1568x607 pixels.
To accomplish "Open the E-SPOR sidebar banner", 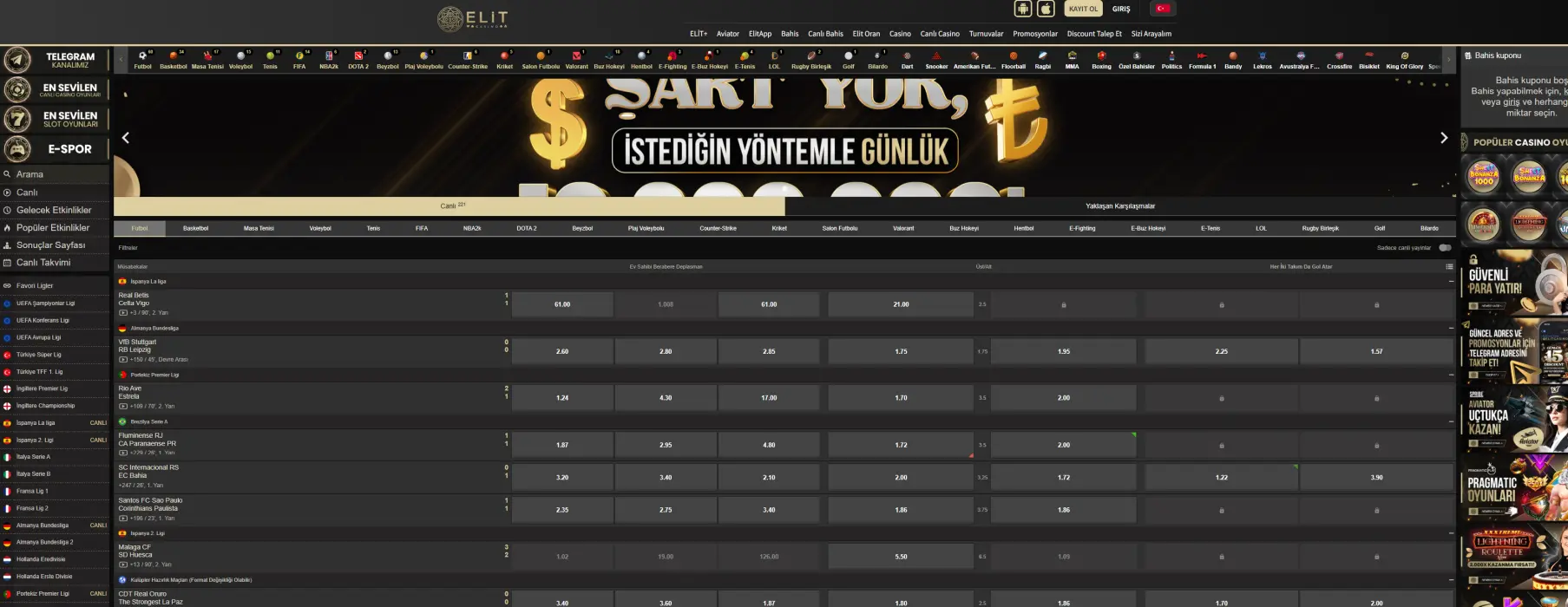I will 56,148.
